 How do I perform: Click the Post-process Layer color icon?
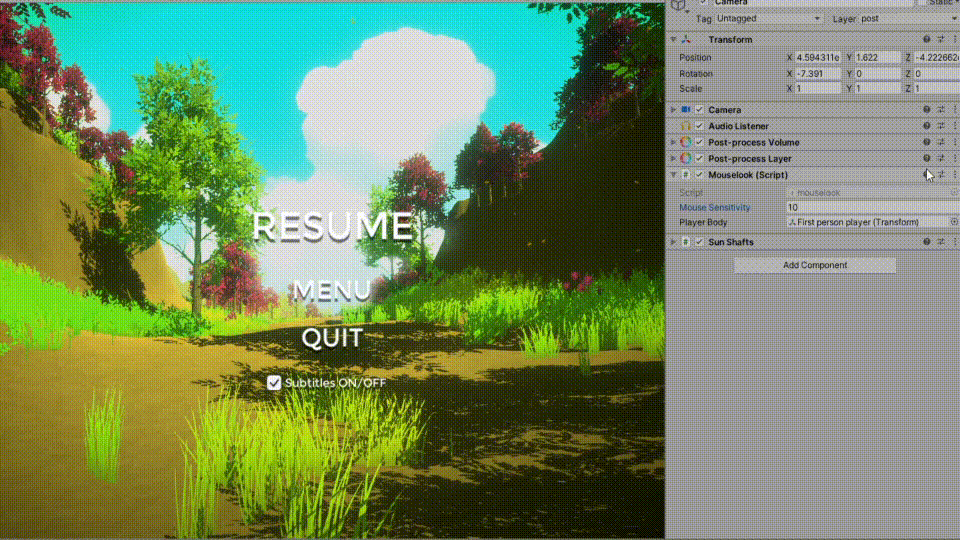[686, 159]
